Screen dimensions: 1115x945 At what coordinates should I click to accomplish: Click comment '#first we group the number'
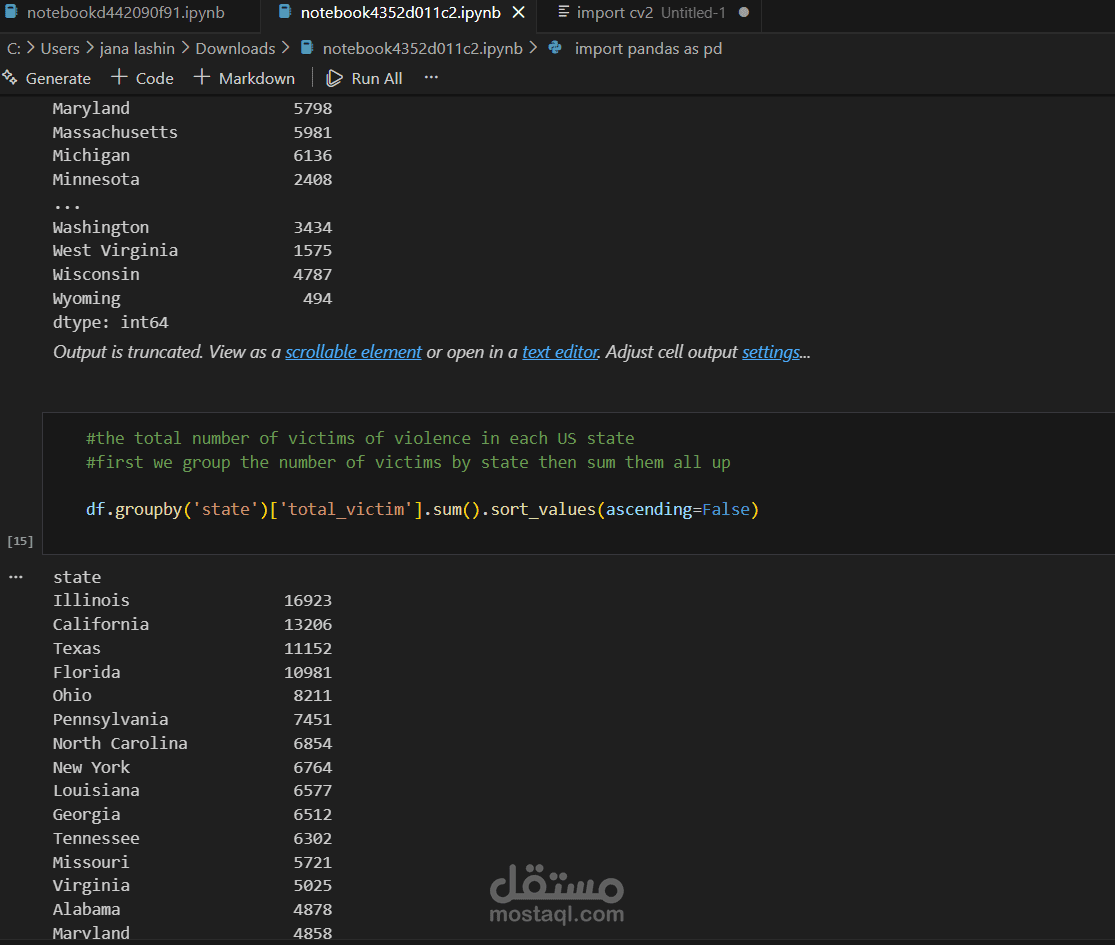click(408, 462)
